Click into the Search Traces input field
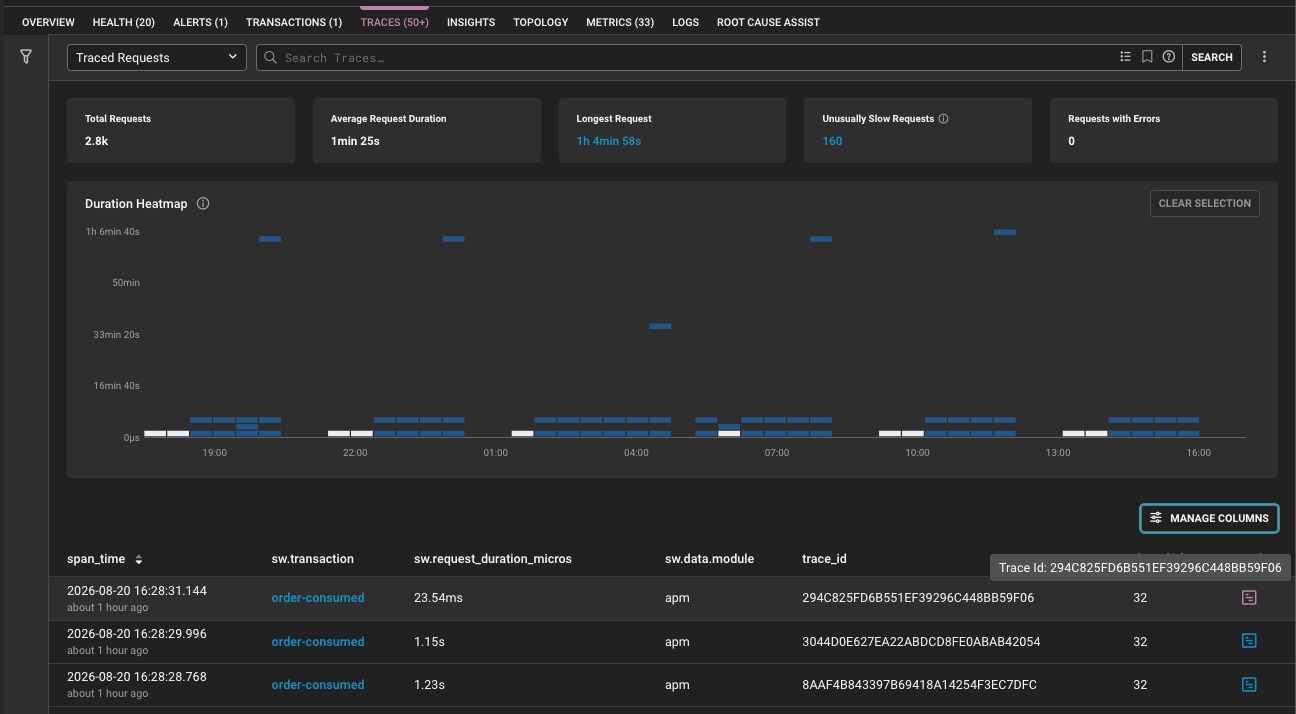This screenshot has height=714, width=1296. pos(685,57)
